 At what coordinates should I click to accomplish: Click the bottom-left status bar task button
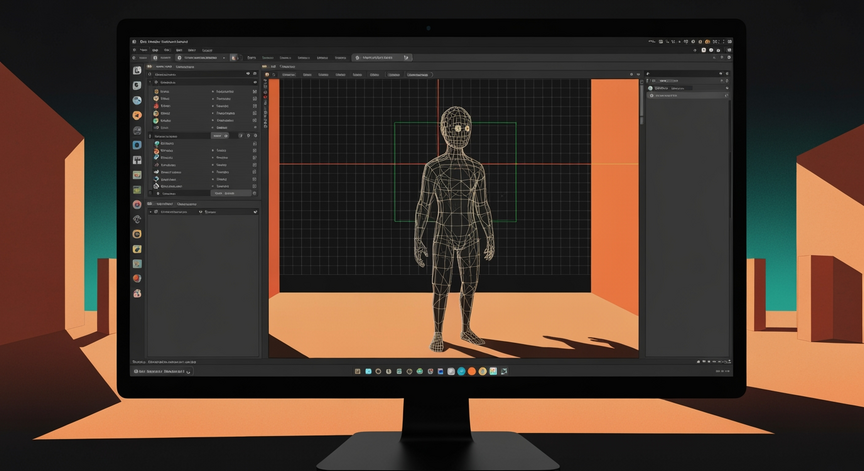coord(162,372)
